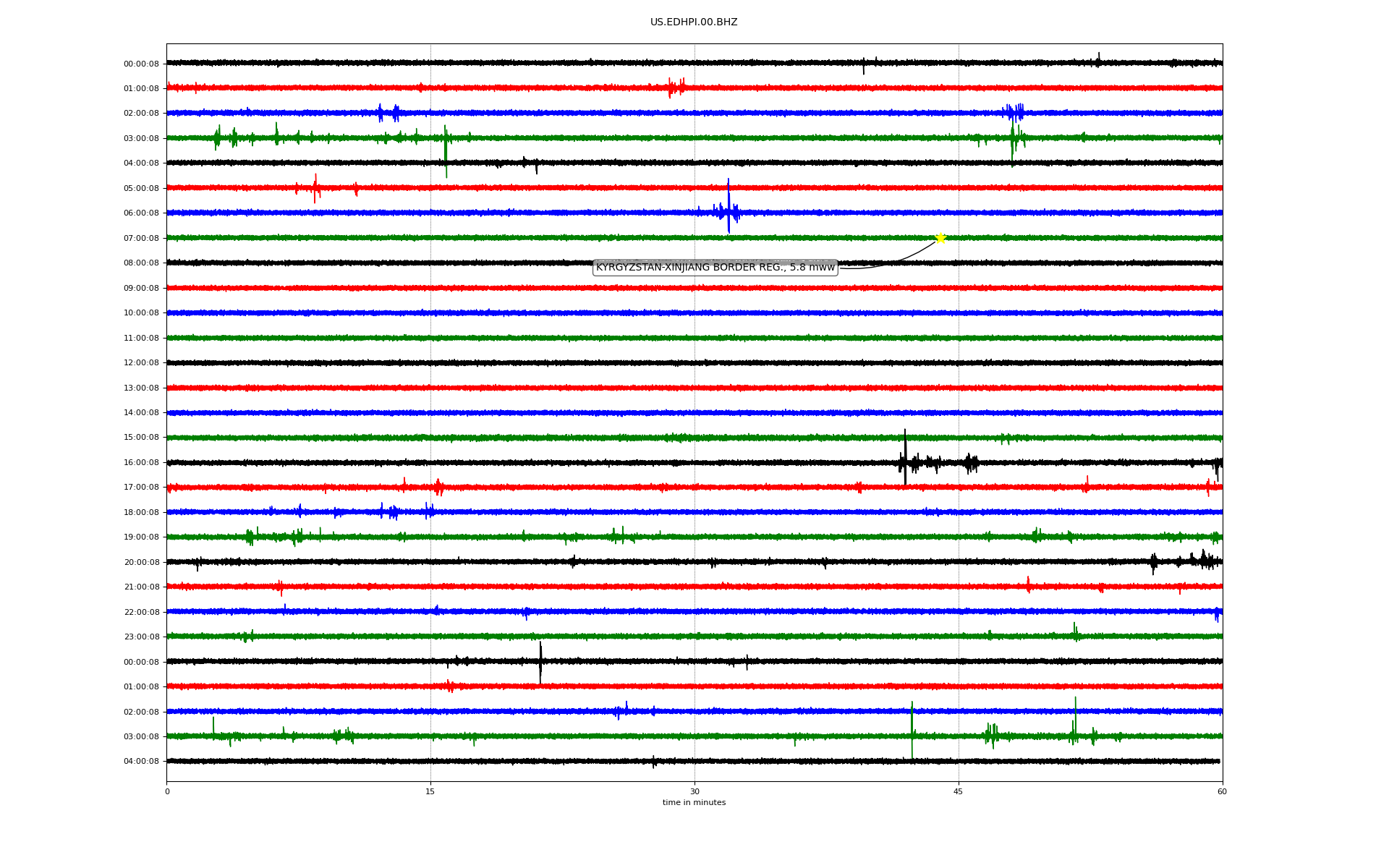Click the 20:00:08 trace time label
Viewport: 1389px width, 868px height.
tap(141, 563)
